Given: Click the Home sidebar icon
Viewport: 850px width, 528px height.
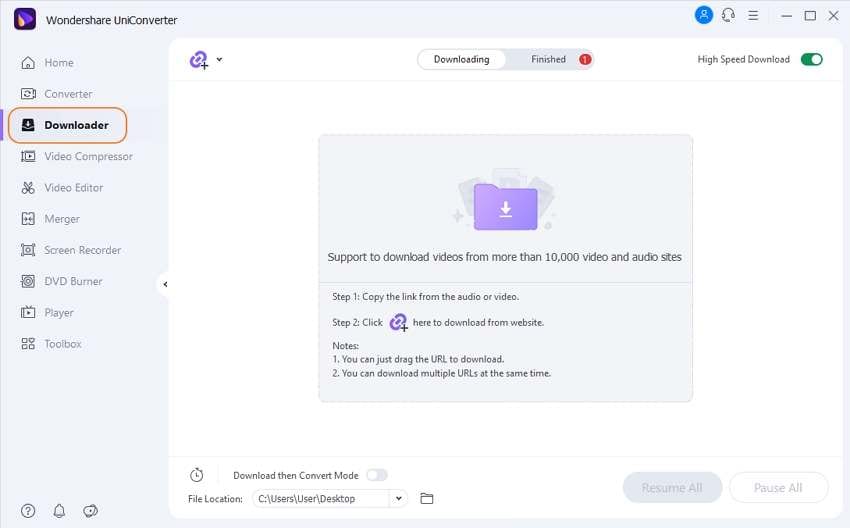Looking at the screenshot, I should (28, 63).
